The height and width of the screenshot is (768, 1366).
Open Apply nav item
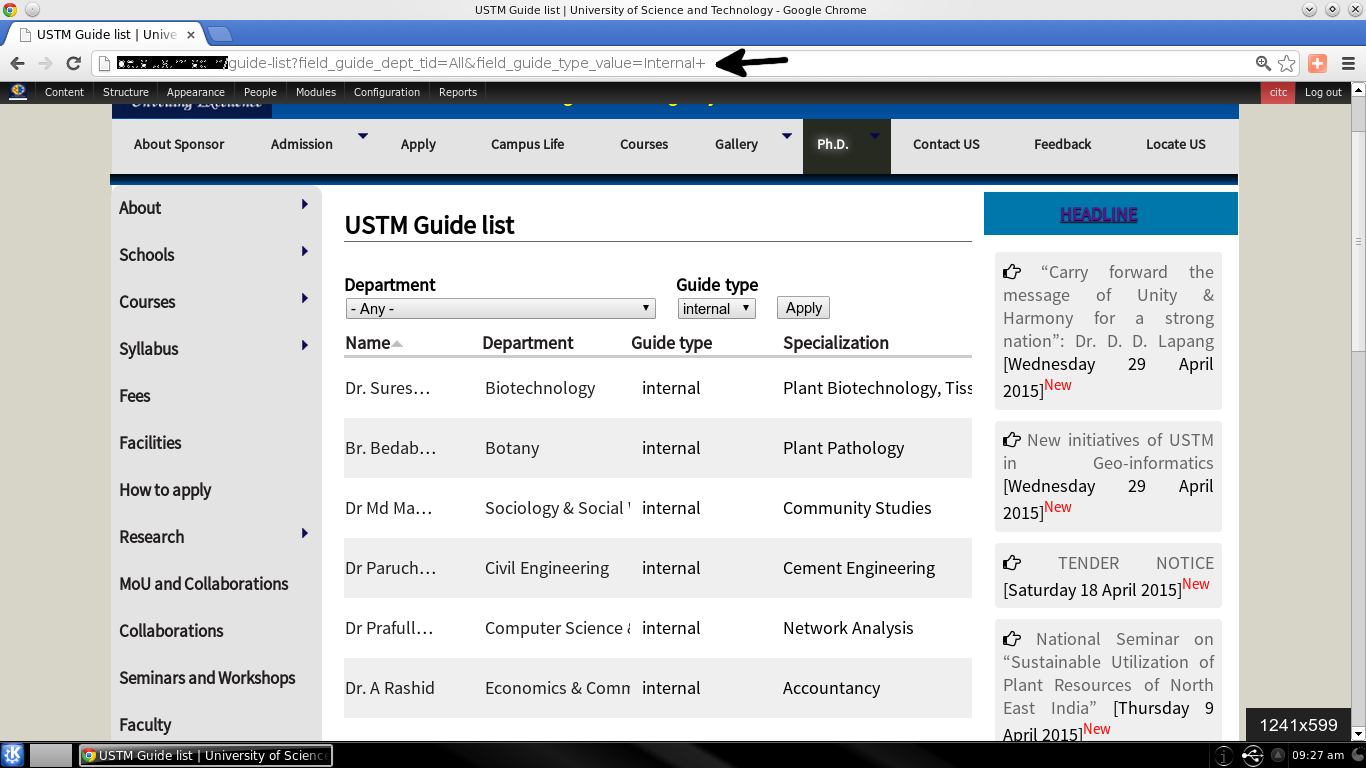418,144
